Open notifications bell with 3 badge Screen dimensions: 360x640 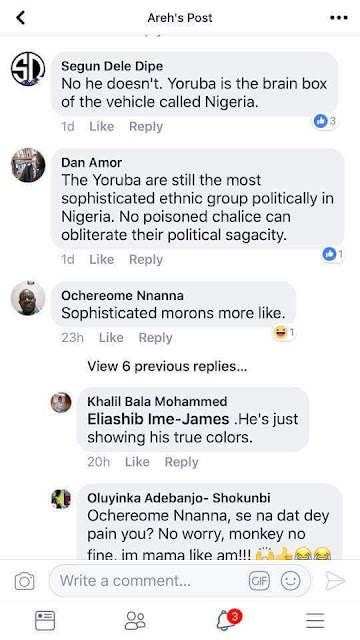[228, 620]
